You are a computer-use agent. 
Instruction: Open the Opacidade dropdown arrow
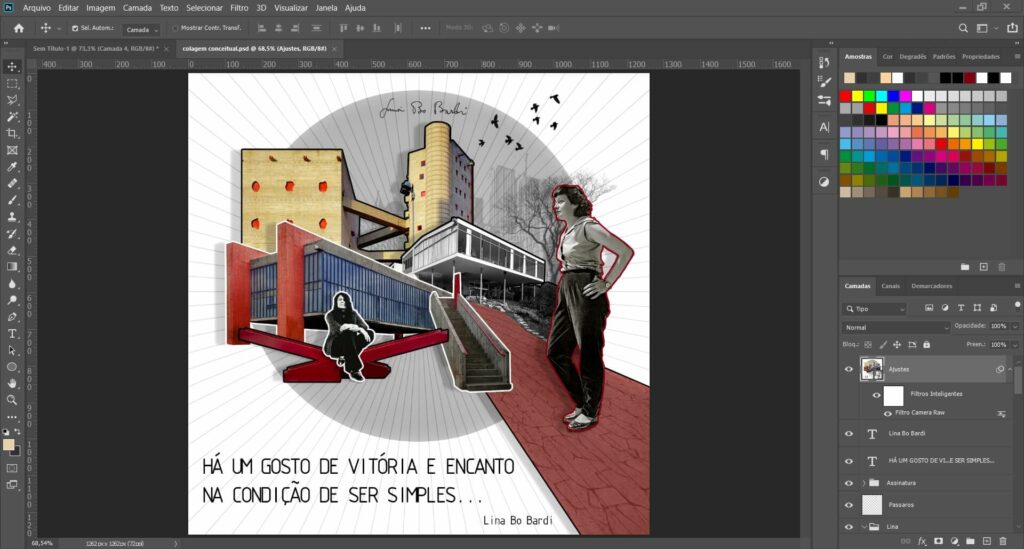(1015, 326)
